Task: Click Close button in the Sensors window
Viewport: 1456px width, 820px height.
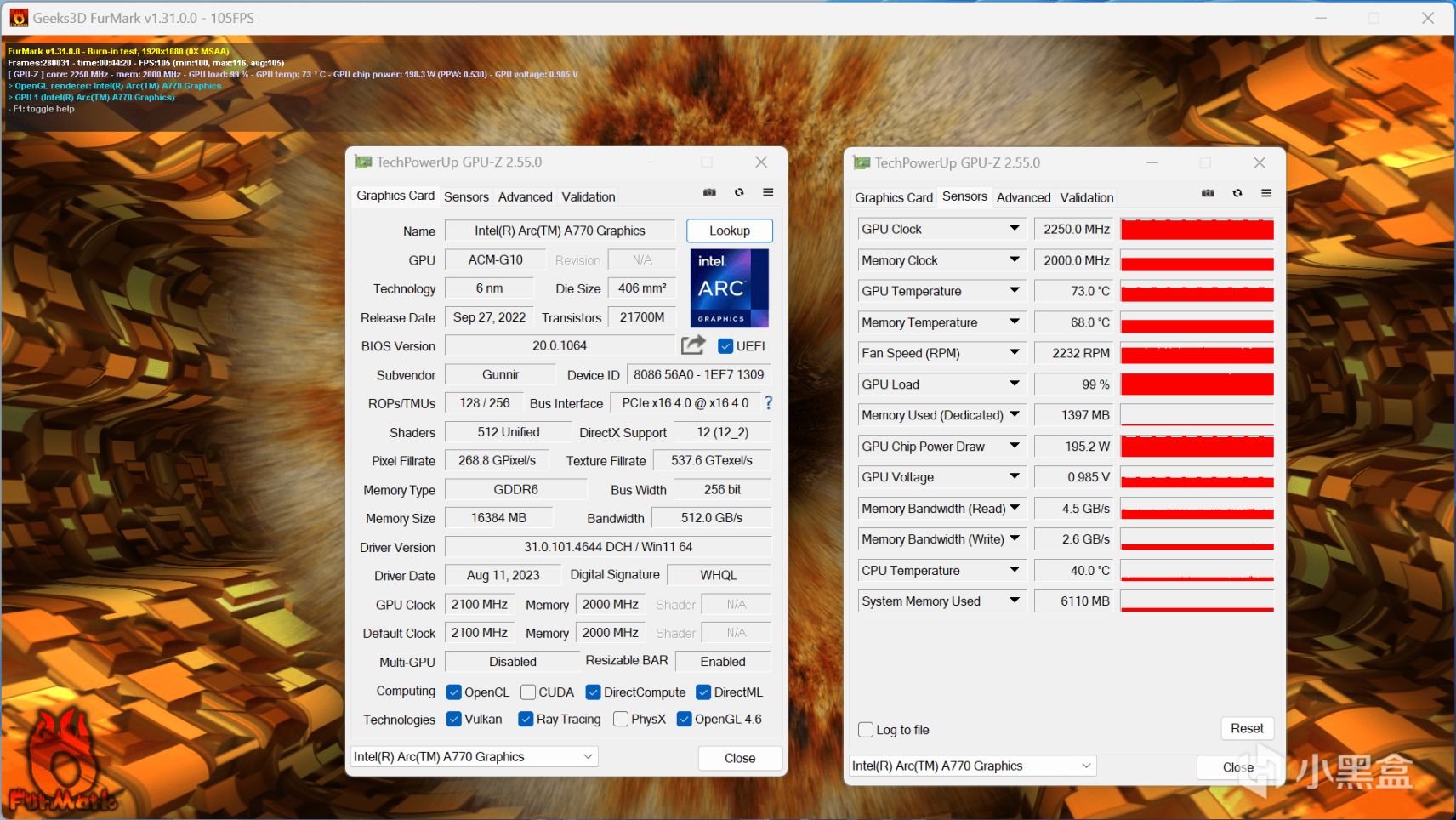Action: (x=1238, y=767)
